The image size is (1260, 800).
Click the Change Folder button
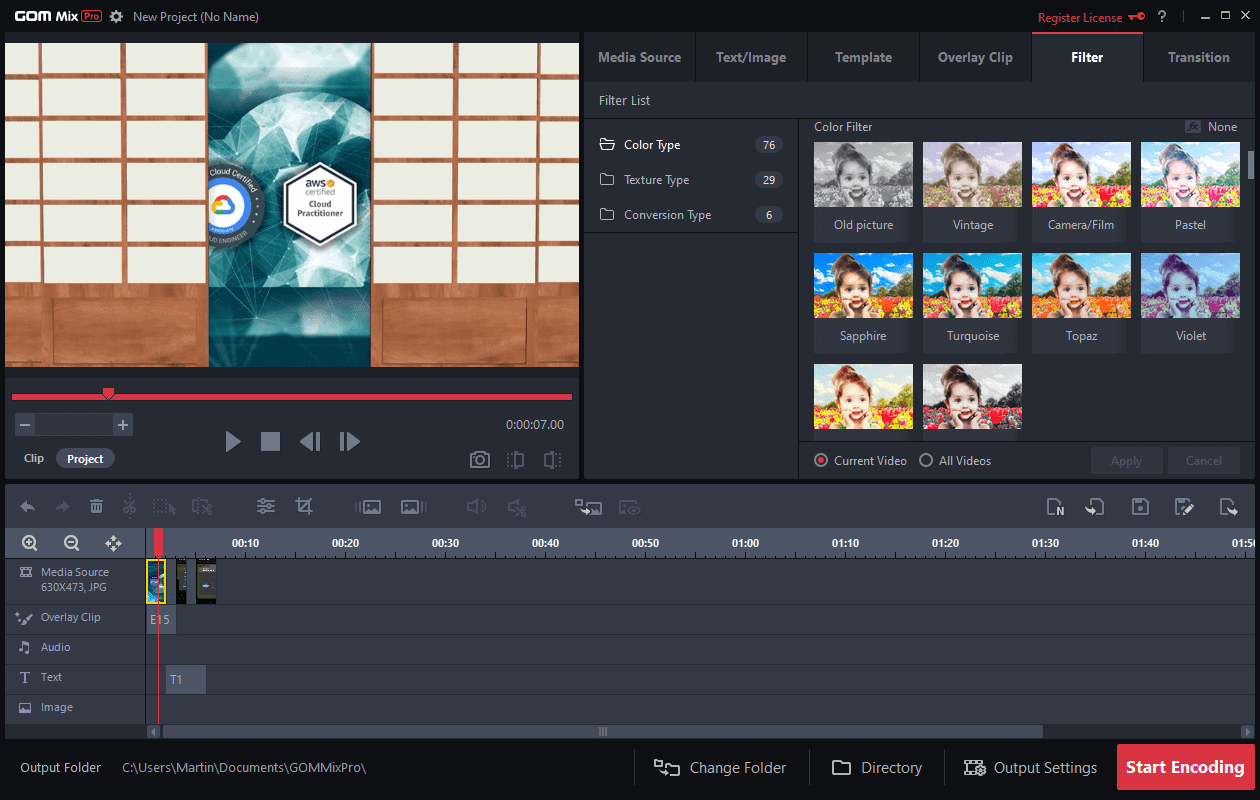point(720,768)
